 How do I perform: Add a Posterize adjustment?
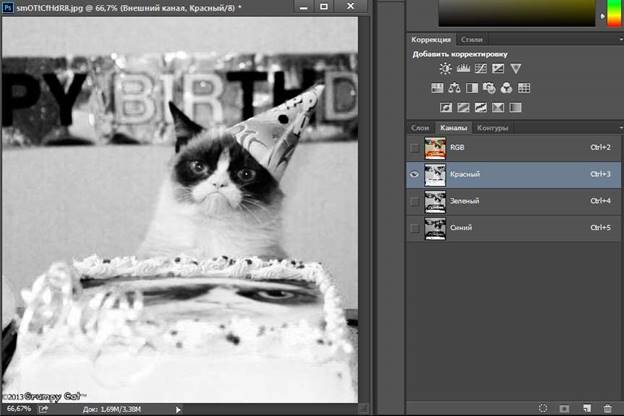(463, 107)
